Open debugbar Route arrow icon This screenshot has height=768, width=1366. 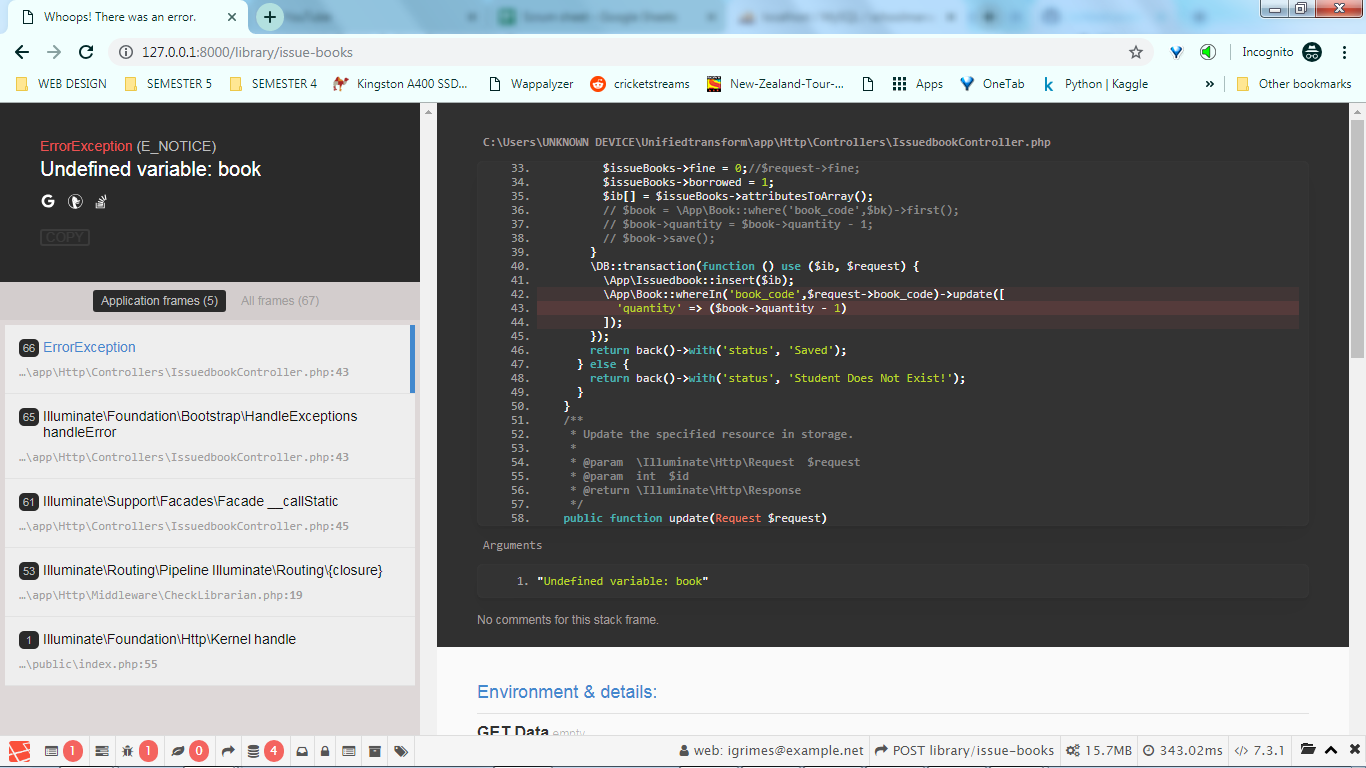[x=227, y=751]
